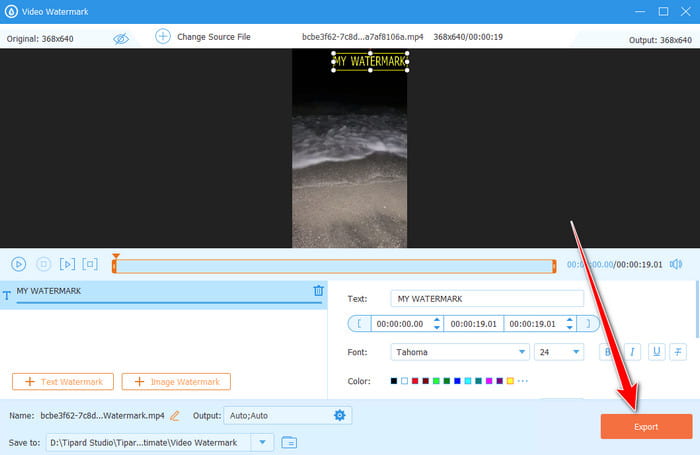Toggle strikethrough formatting
The image size is (700, 455).
coord(678,352)
